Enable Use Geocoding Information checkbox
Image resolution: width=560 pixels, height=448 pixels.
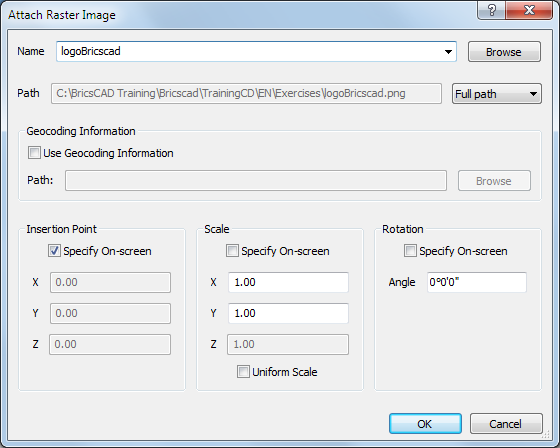click(34, 153)
